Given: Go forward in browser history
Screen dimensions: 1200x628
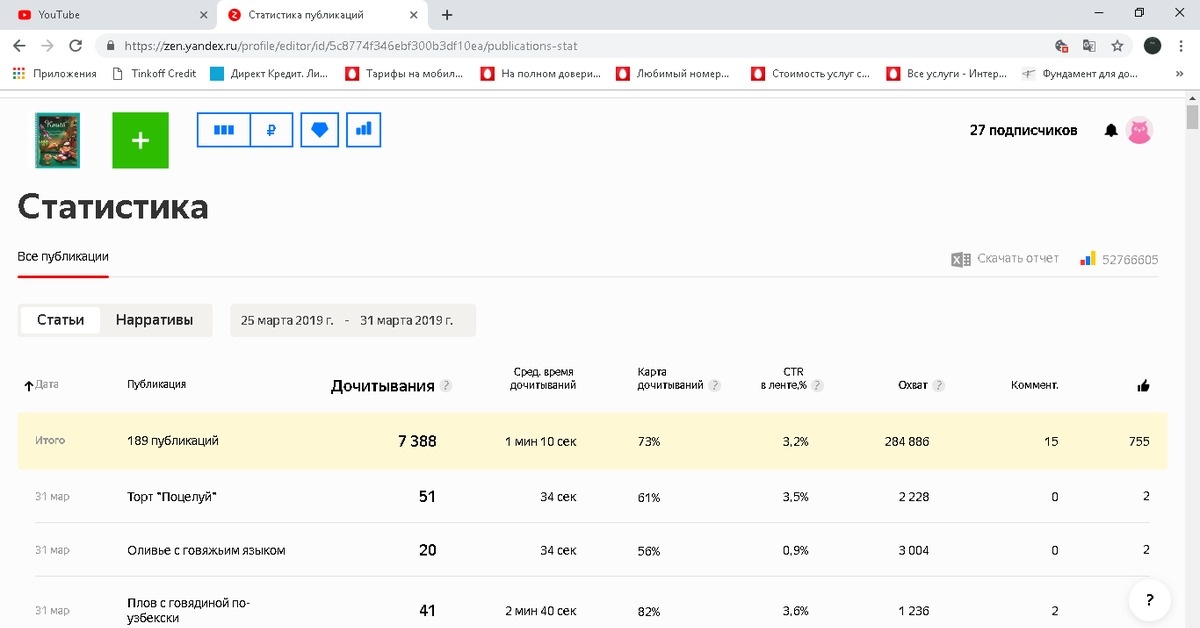Looking at the screenshot, I should coord(47,46).
